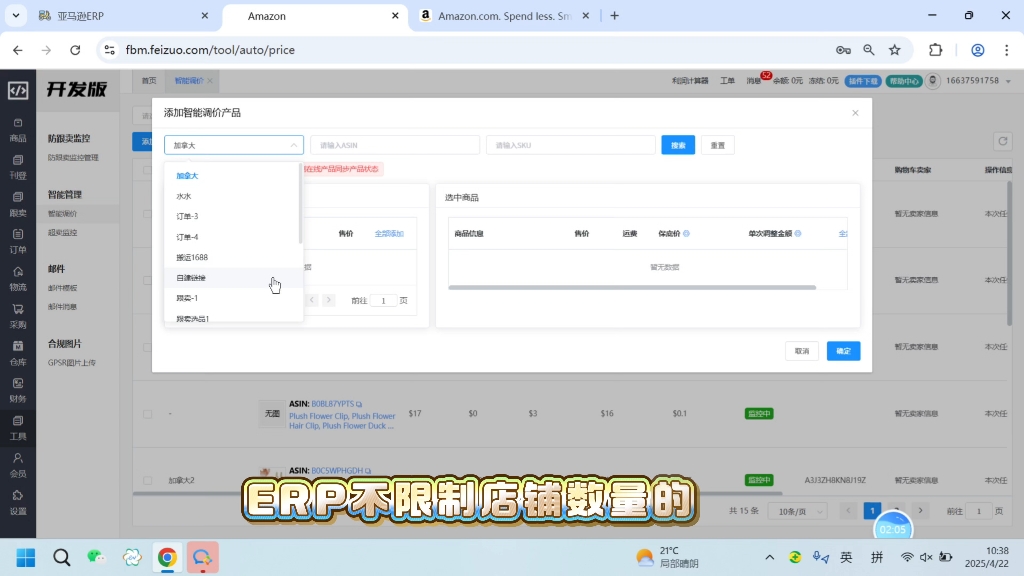Click the 请输入ASIN input field
This screenshot has width=1024, height=576.
pyautogui.click(x=394, y=145)
